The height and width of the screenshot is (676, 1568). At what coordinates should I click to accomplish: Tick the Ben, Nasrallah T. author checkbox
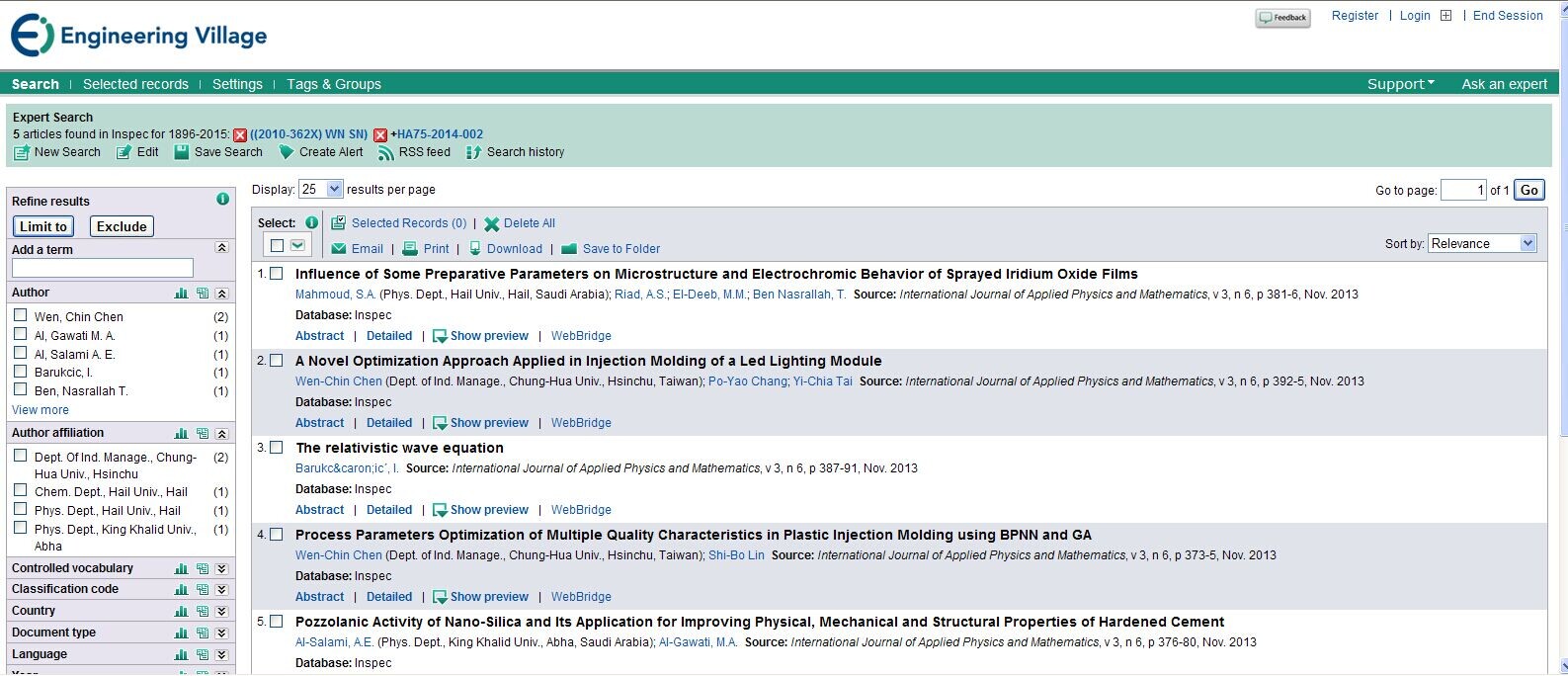tap(20, 389)
